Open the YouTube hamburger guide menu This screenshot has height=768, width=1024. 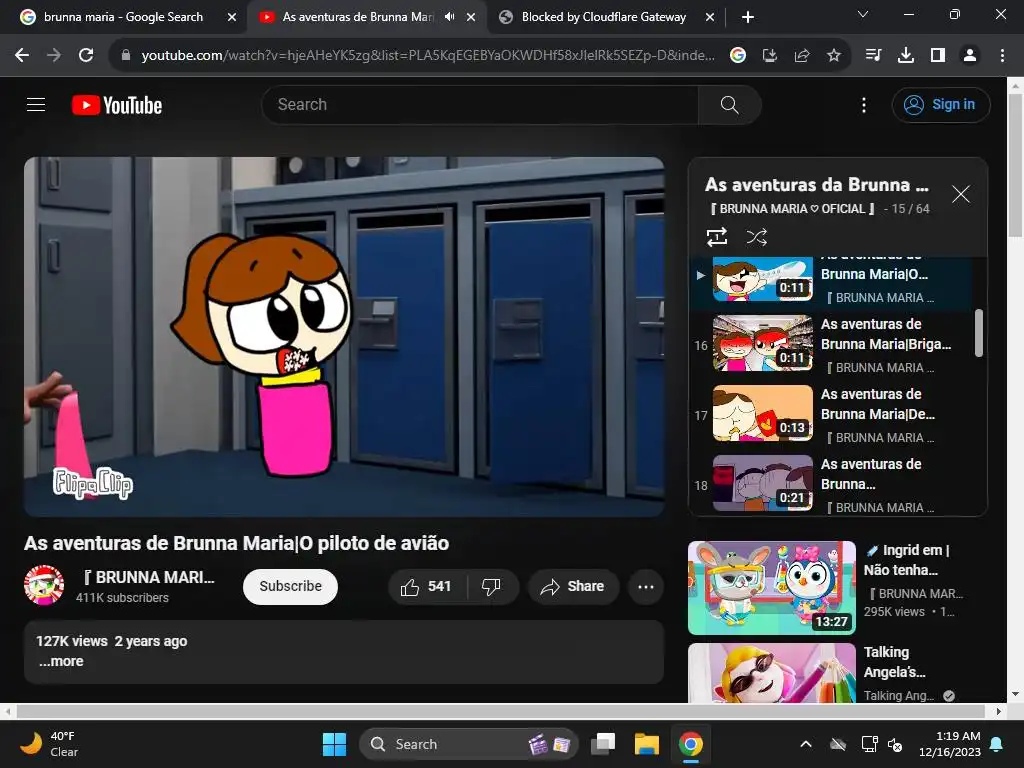click(x=36, y=104)
